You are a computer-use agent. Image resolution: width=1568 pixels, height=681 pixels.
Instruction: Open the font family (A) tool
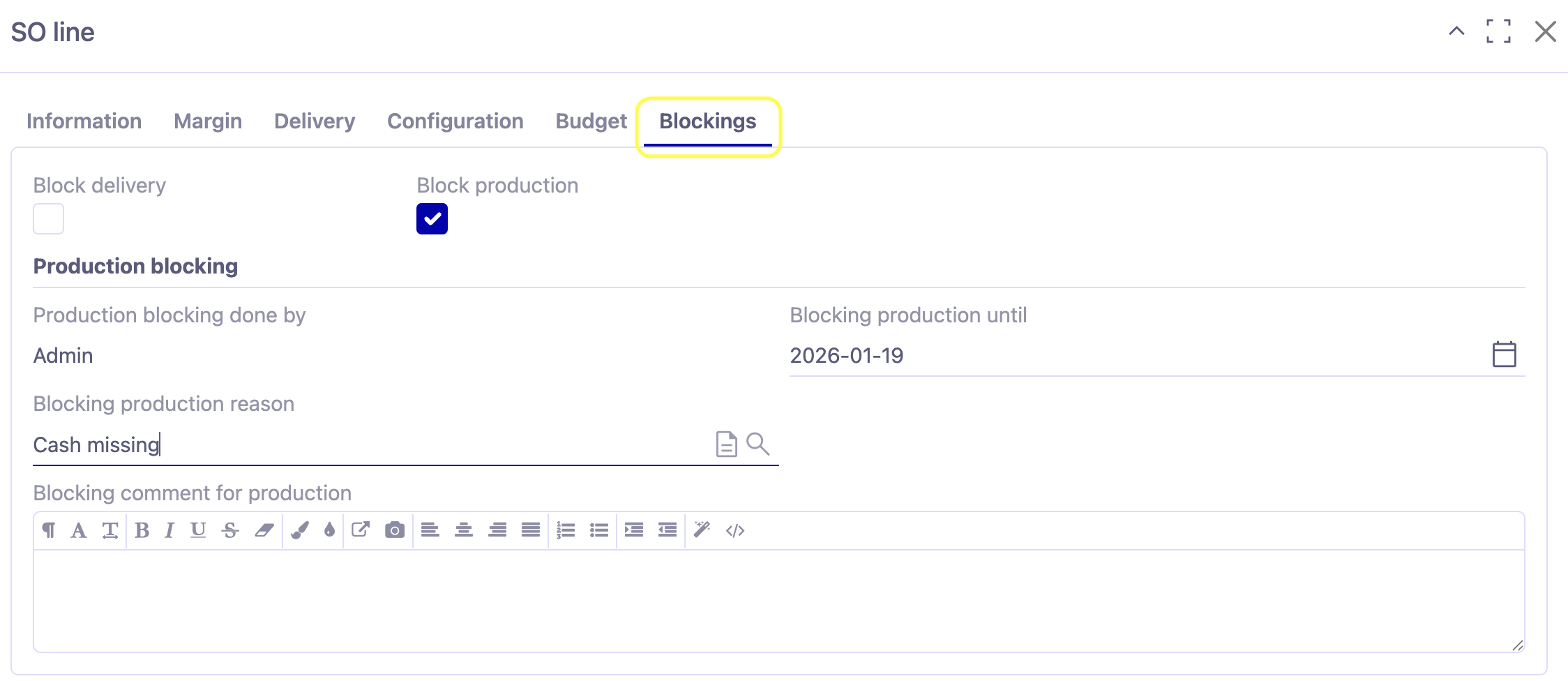pyautogui.click(x=79, y=530)
